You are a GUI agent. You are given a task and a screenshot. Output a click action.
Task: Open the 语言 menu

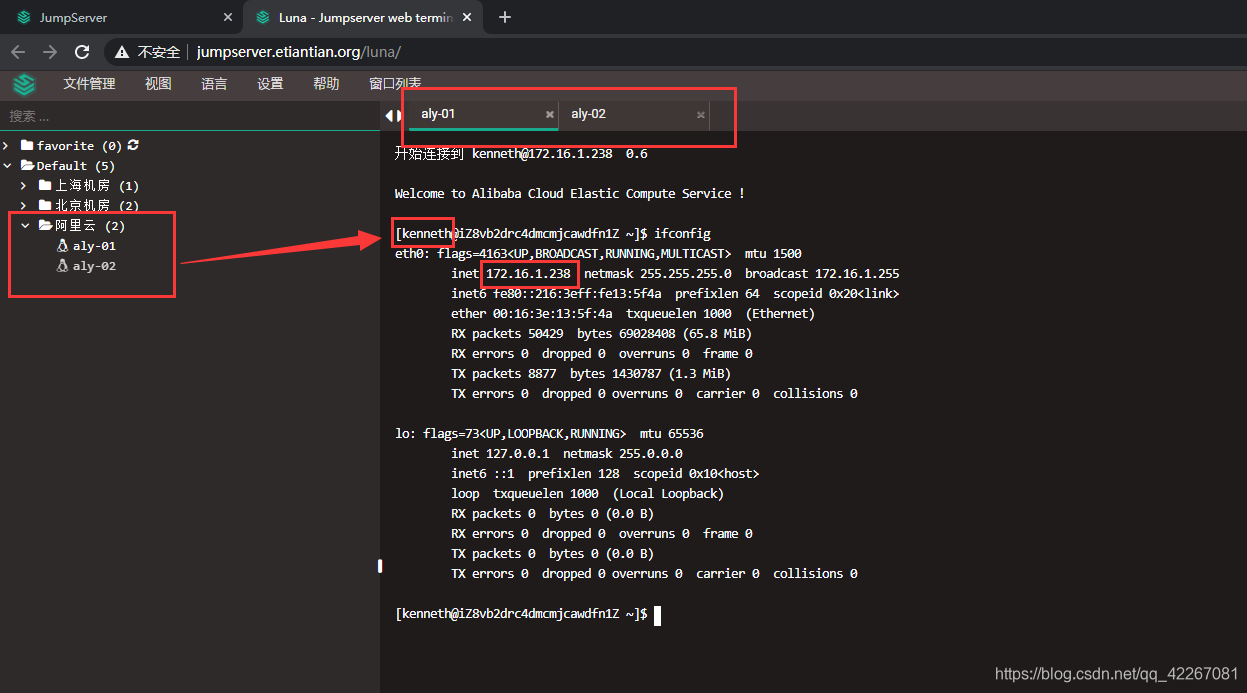click(x=214, y=84)
